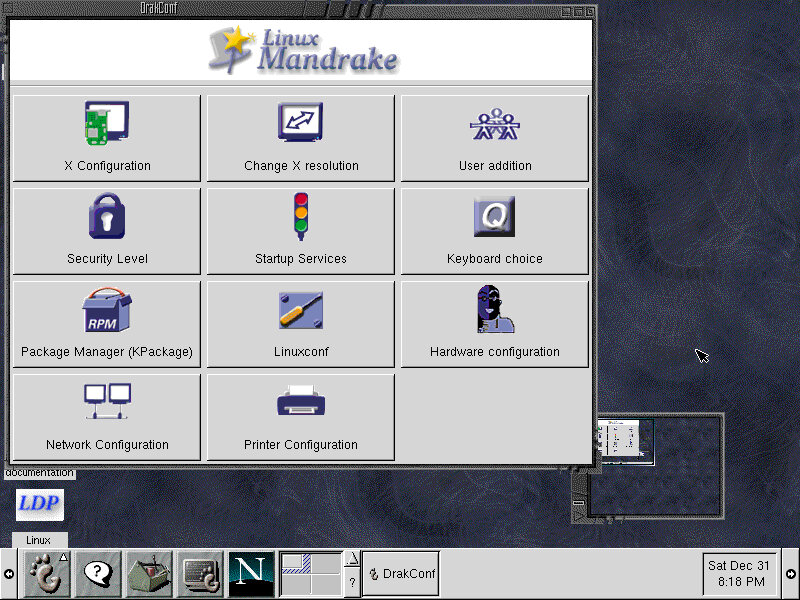Image resolution: width=800 pixels, height=600 pixels.
Task: Raise DrakConf from its taskbar button
Action: 400,573
